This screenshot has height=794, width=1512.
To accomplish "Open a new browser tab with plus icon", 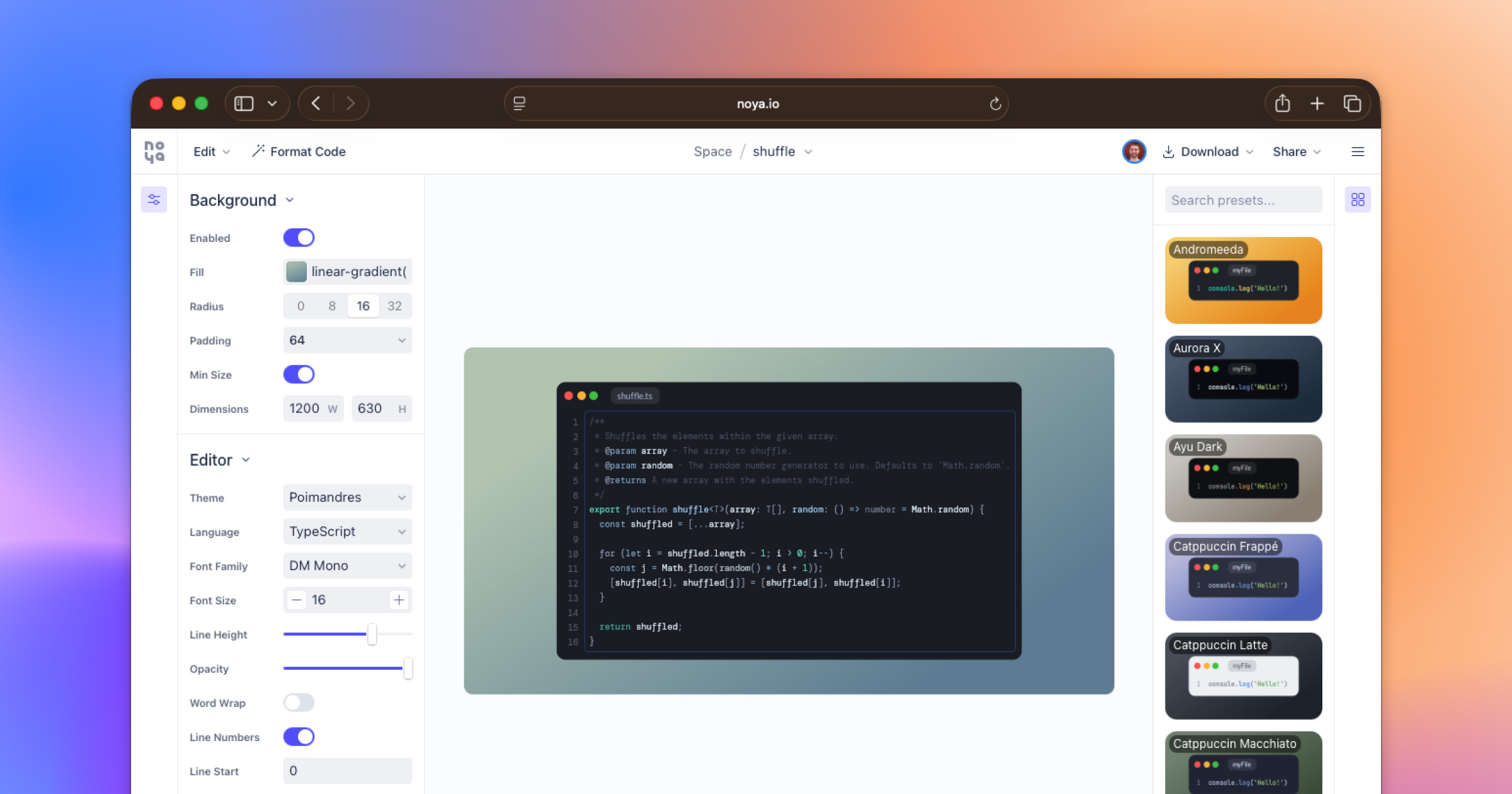I will tap(1317, 103).
